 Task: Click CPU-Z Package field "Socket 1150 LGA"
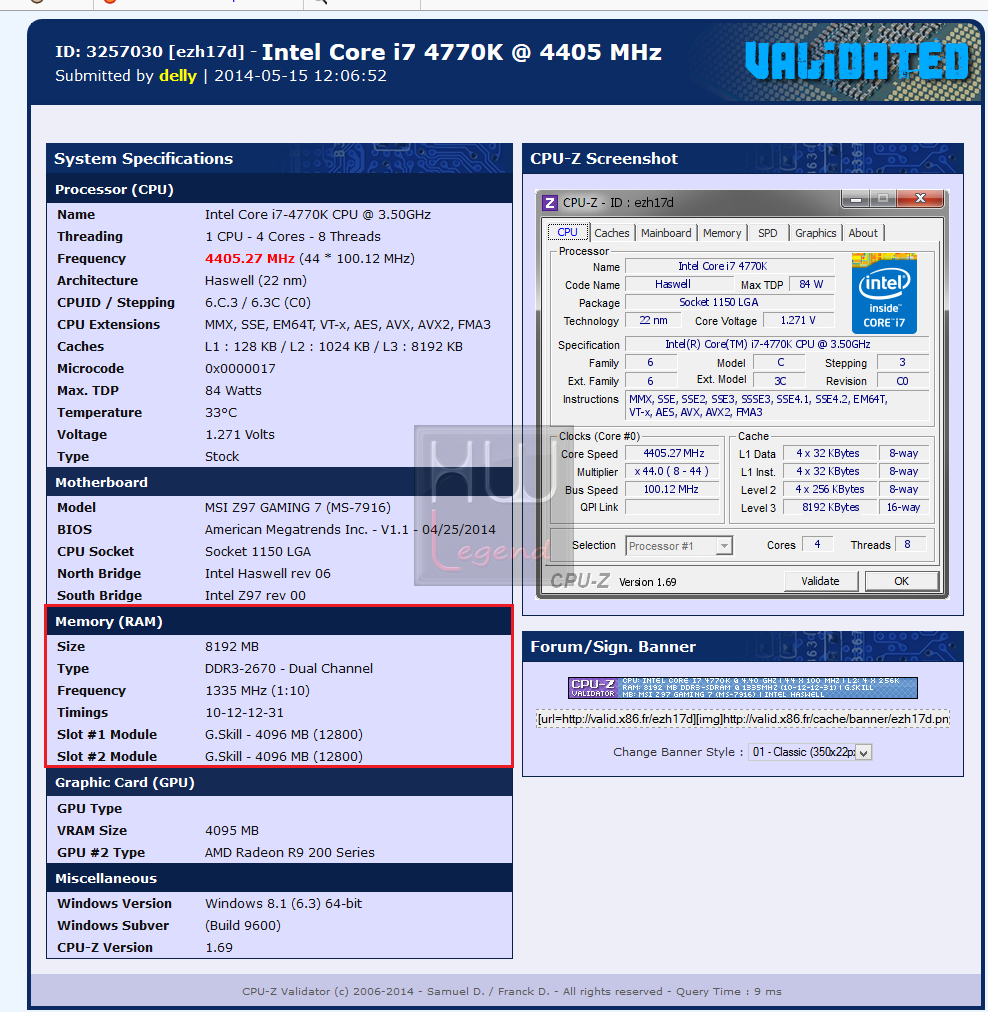[x=730, y=302]
